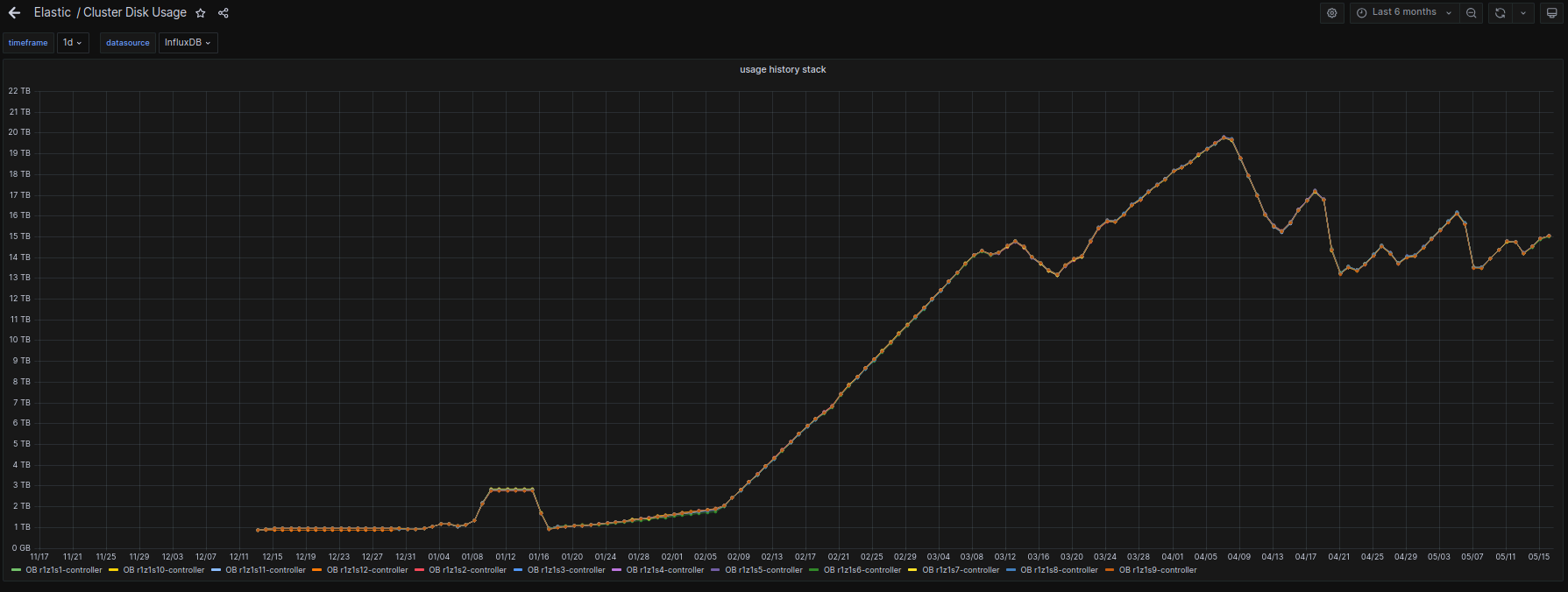Click the share dashboard icon
1568x592 pixels.
click(x=223, y=13)
